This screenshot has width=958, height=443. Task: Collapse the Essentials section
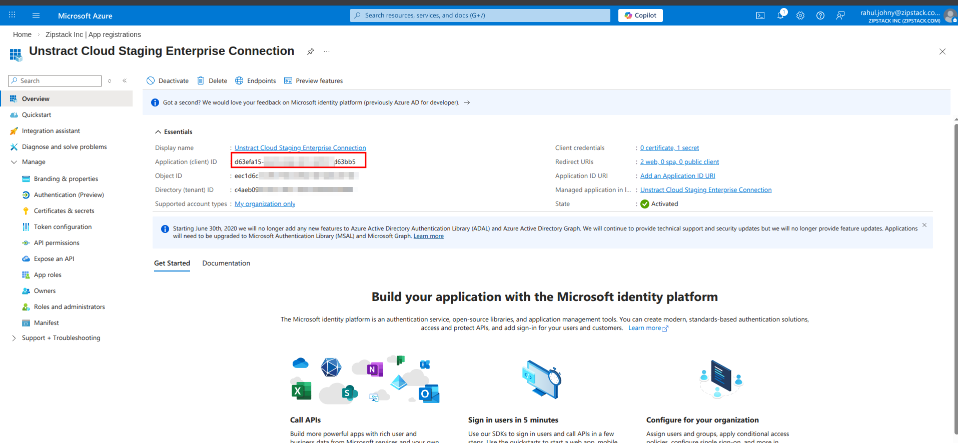click(x=157, y=131)
